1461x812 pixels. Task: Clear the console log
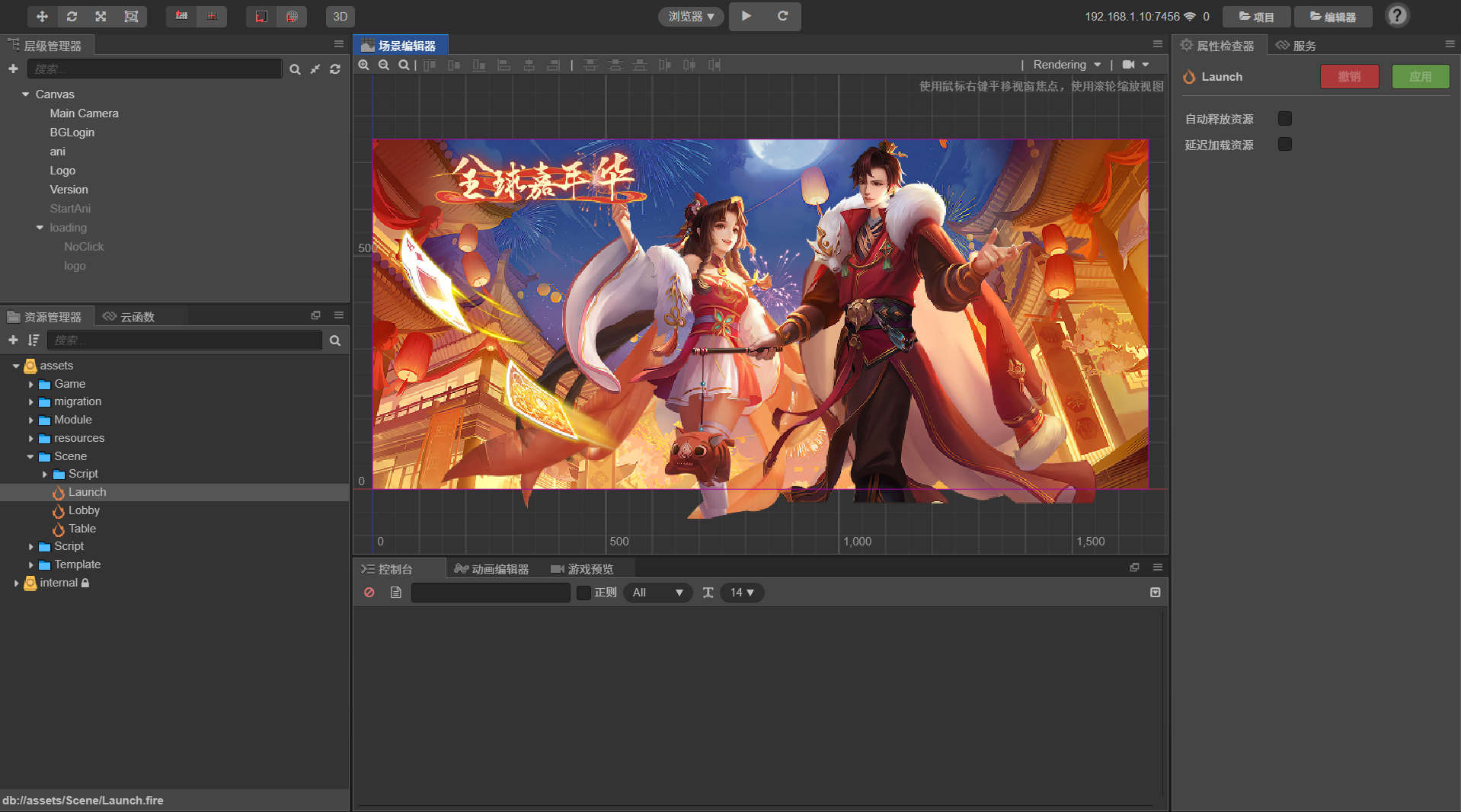(369, 593)
